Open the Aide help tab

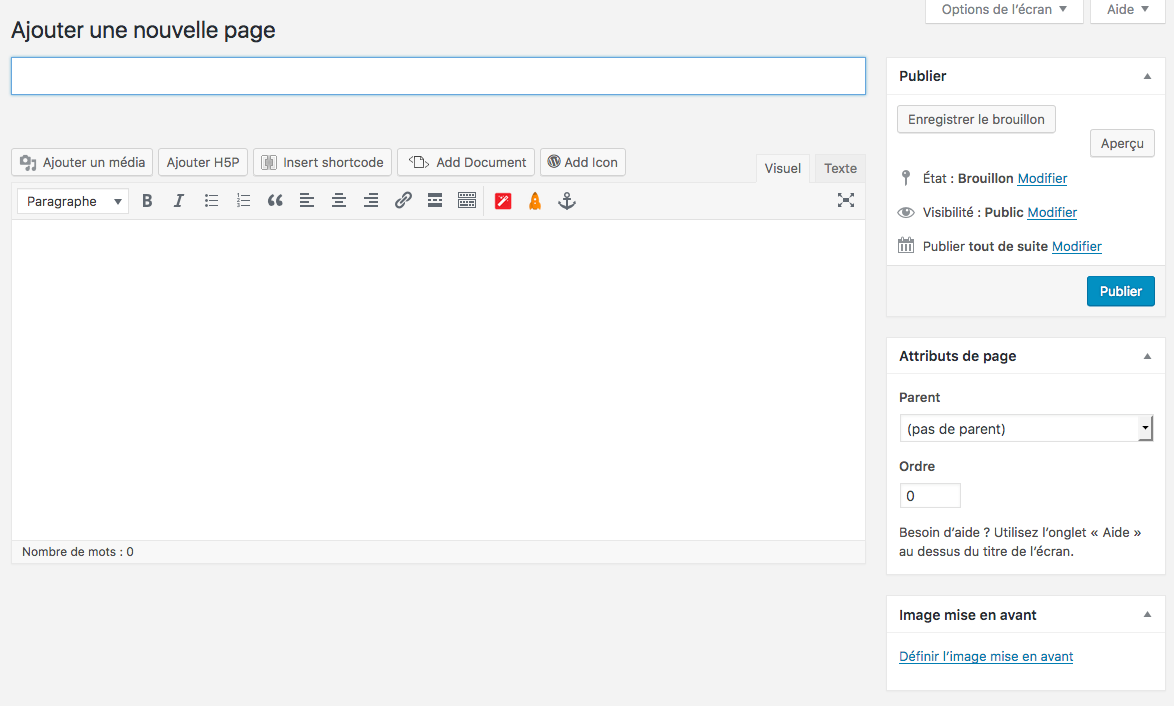pos(1127,10)
